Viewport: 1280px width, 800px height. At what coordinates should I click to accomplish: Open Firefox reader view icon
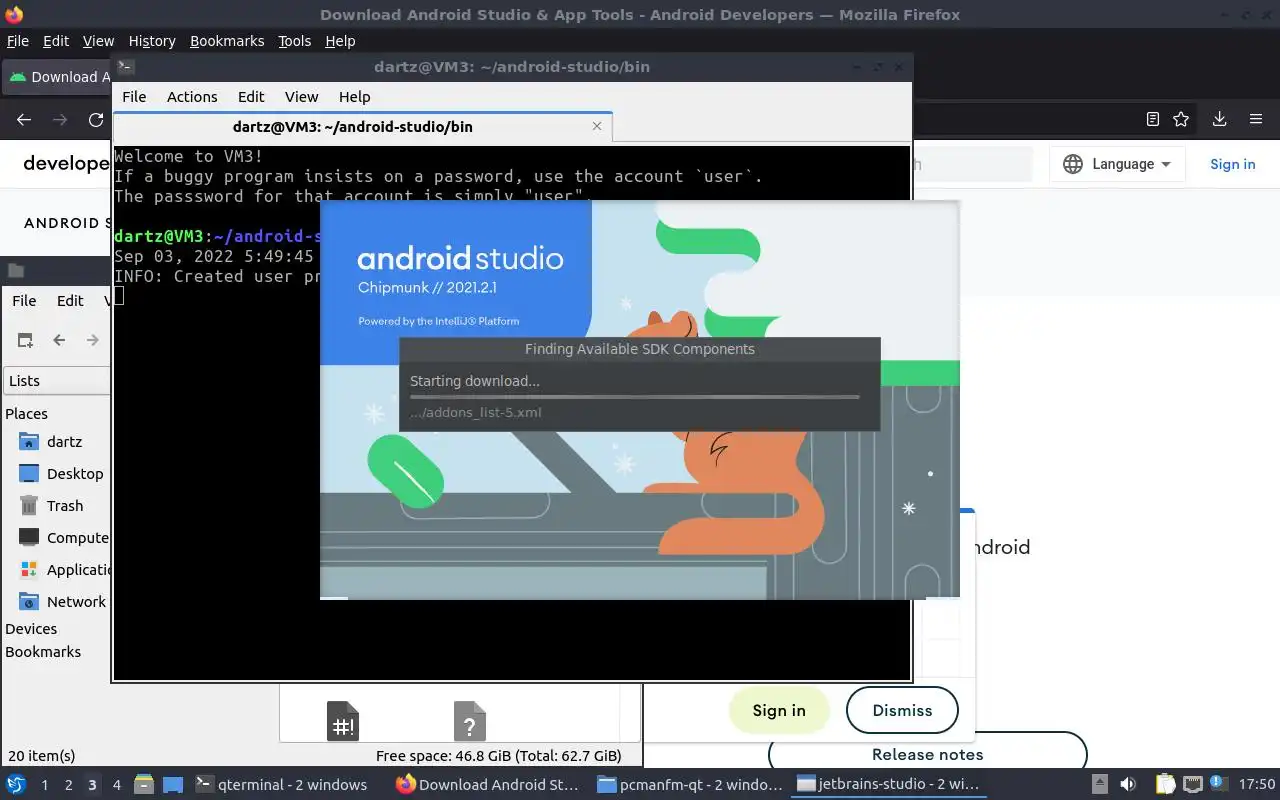1153,119
